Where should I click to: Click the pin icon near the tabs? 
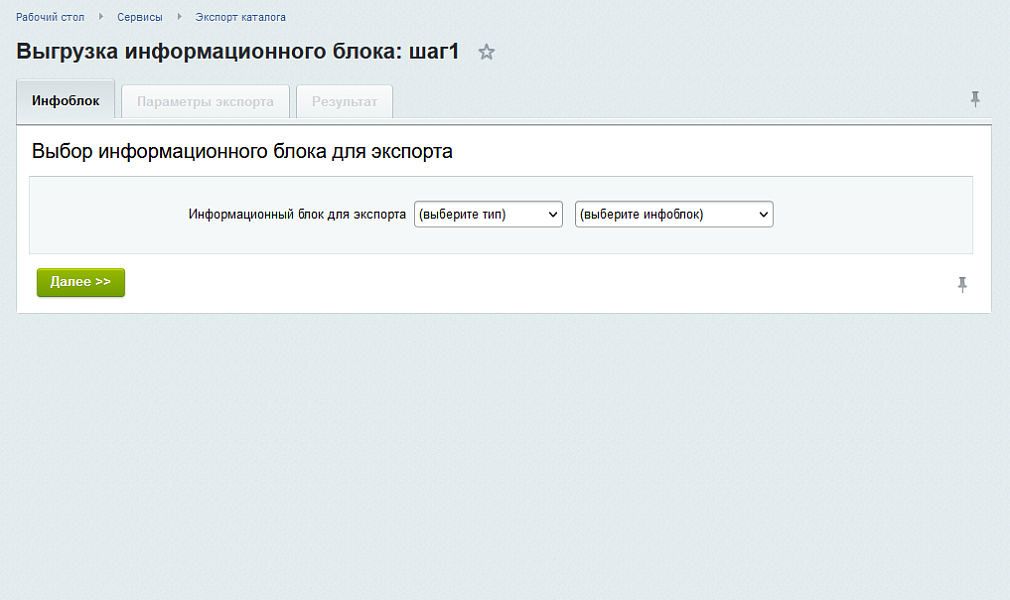click(x=975, y=99)
